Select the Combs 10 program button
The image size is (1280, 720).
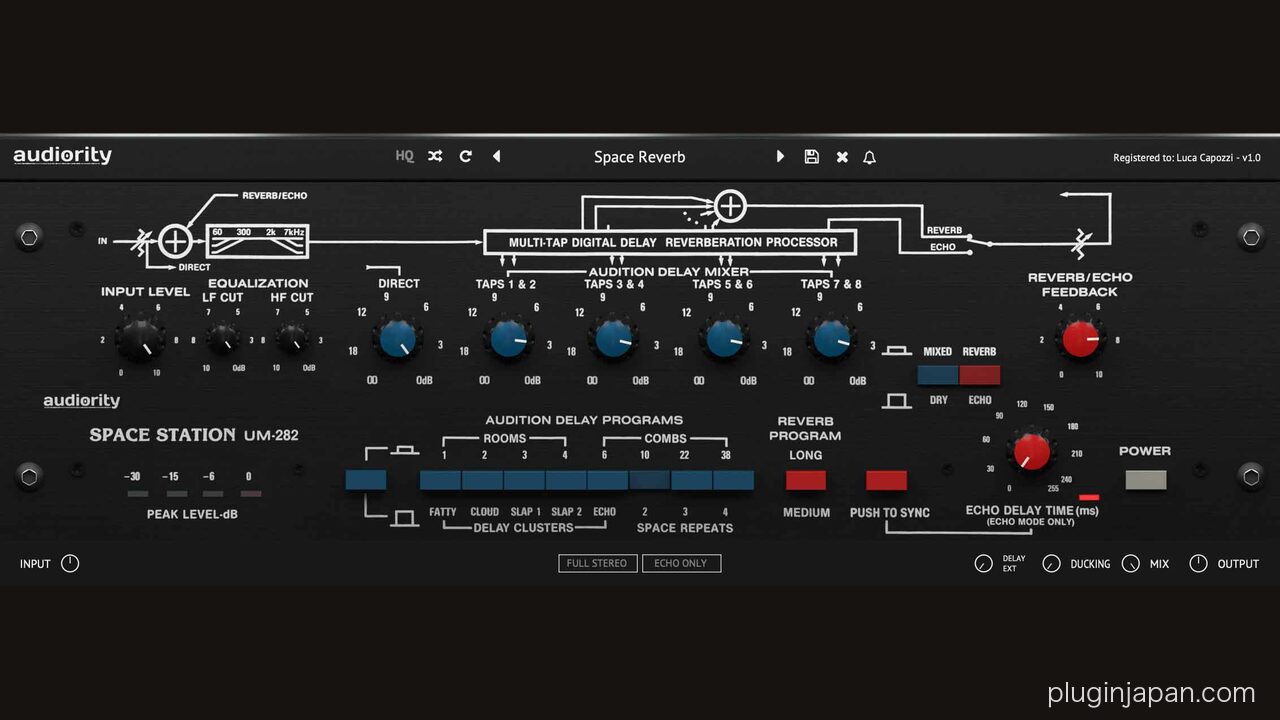[x=650, y=480]
